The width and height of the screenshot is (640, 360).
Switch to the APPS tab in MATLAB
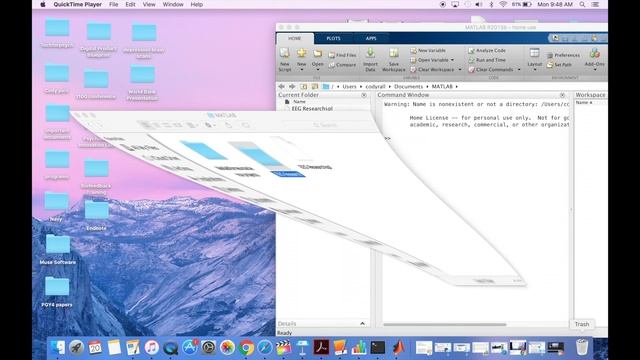371,38
